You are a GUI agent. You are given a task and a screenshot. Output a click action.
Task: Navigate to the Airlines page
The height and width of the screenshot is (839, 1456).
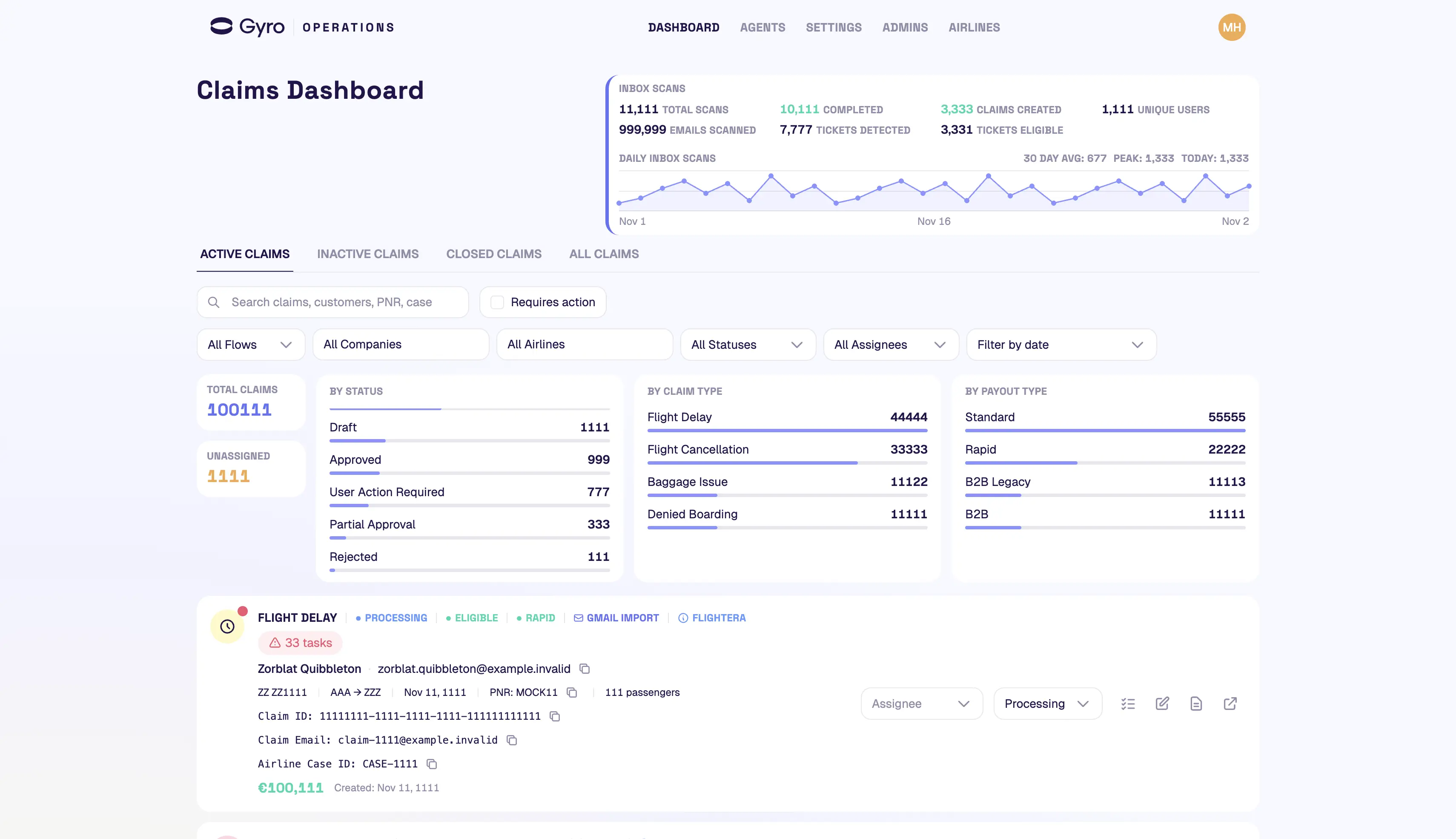coord(974,28)
